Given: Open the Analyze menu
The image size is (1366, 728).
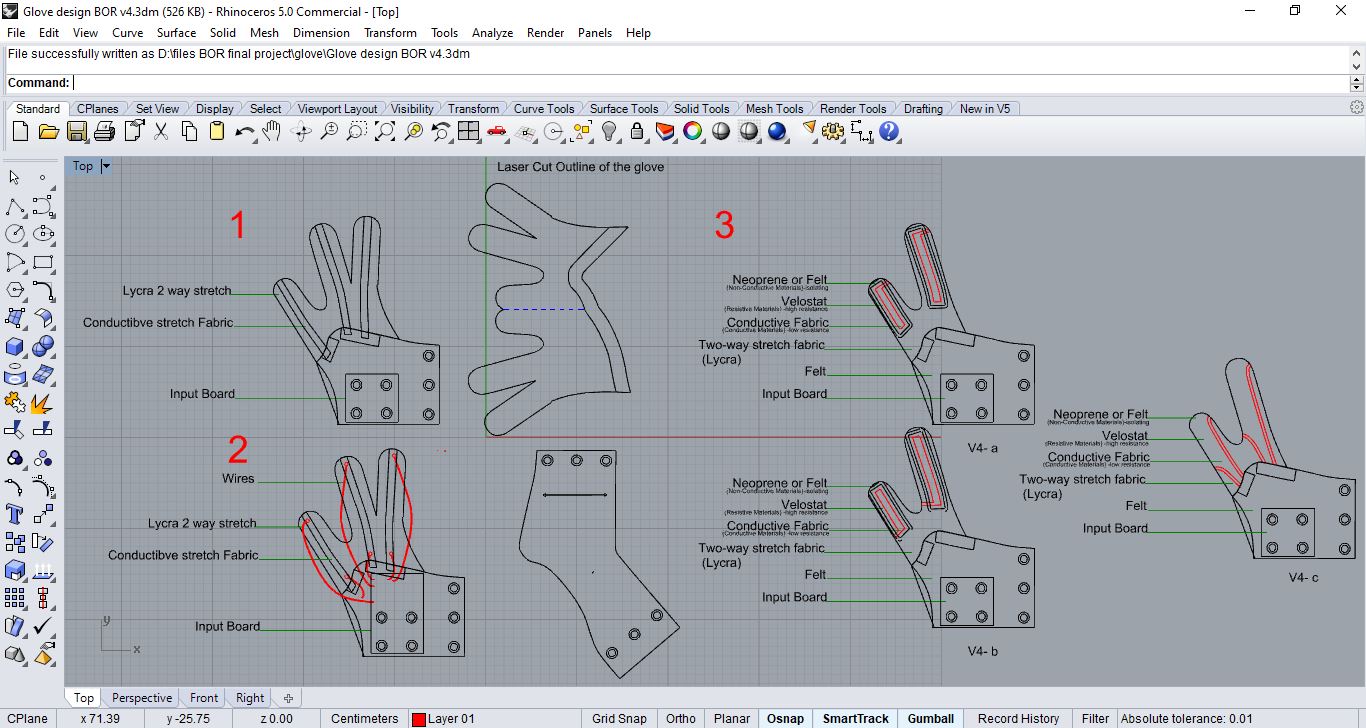Looking at the screenshot, I should (x=492, y=33).
